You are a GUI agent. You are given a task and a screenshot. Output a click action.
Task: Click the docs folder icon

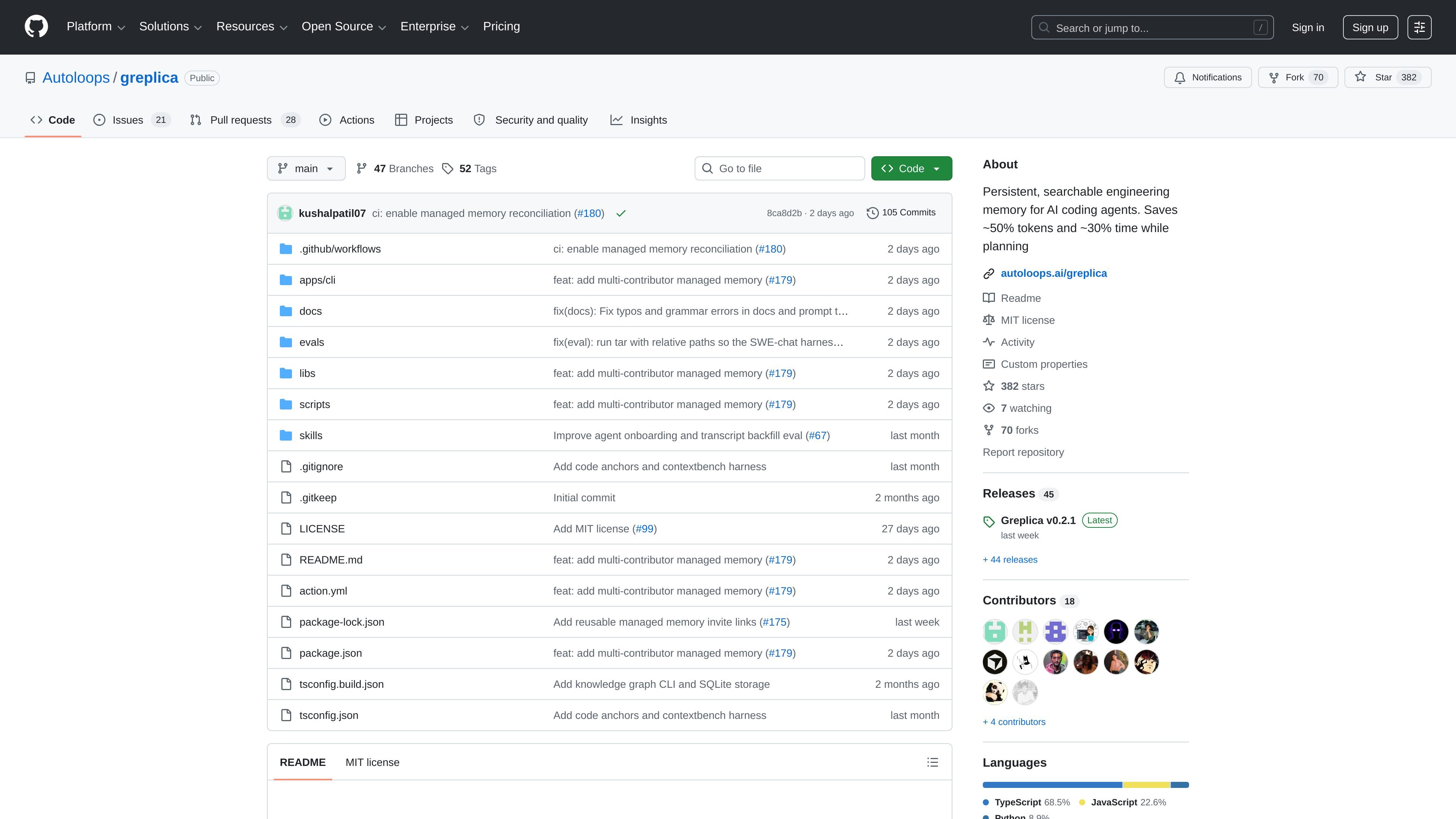(286, 311)
